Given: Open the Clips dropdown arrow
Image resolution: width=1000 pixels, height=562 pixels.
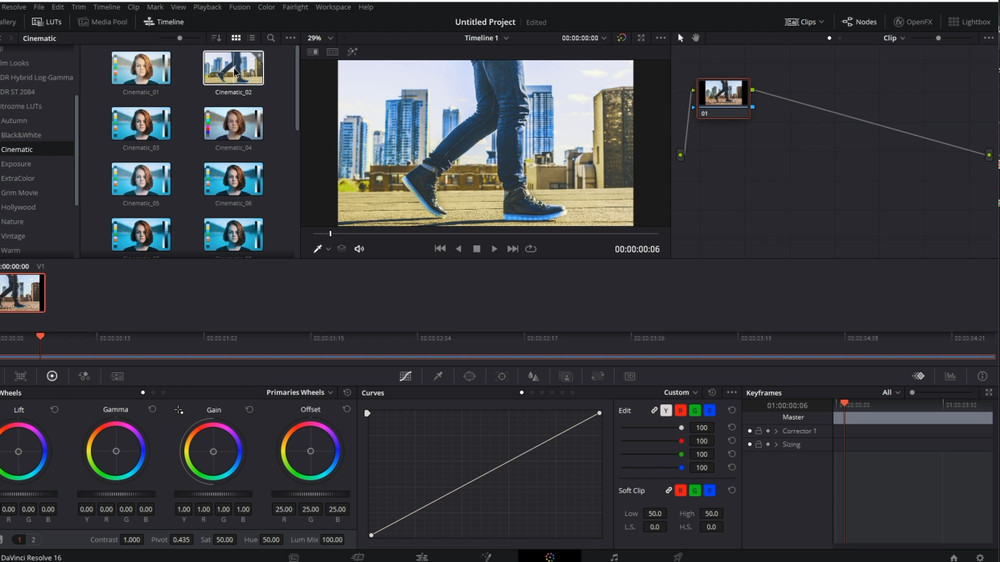Looking at the screenshot, I should (x=821, y=22).
